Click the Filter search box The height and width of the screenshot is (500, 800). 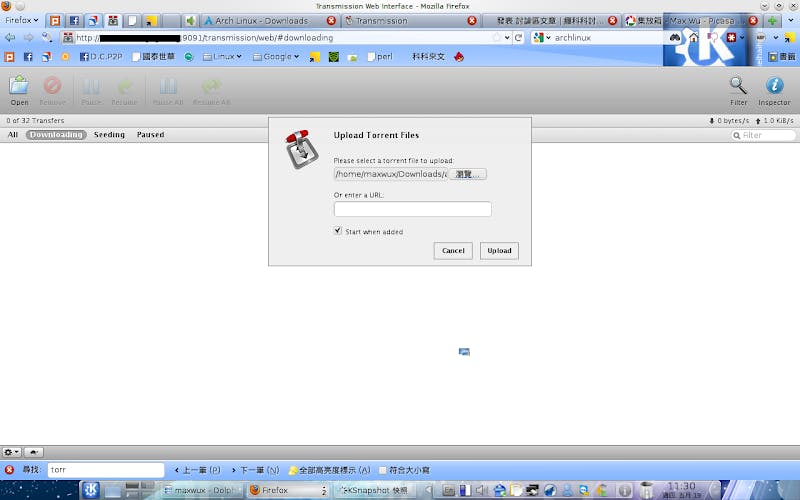763,135
